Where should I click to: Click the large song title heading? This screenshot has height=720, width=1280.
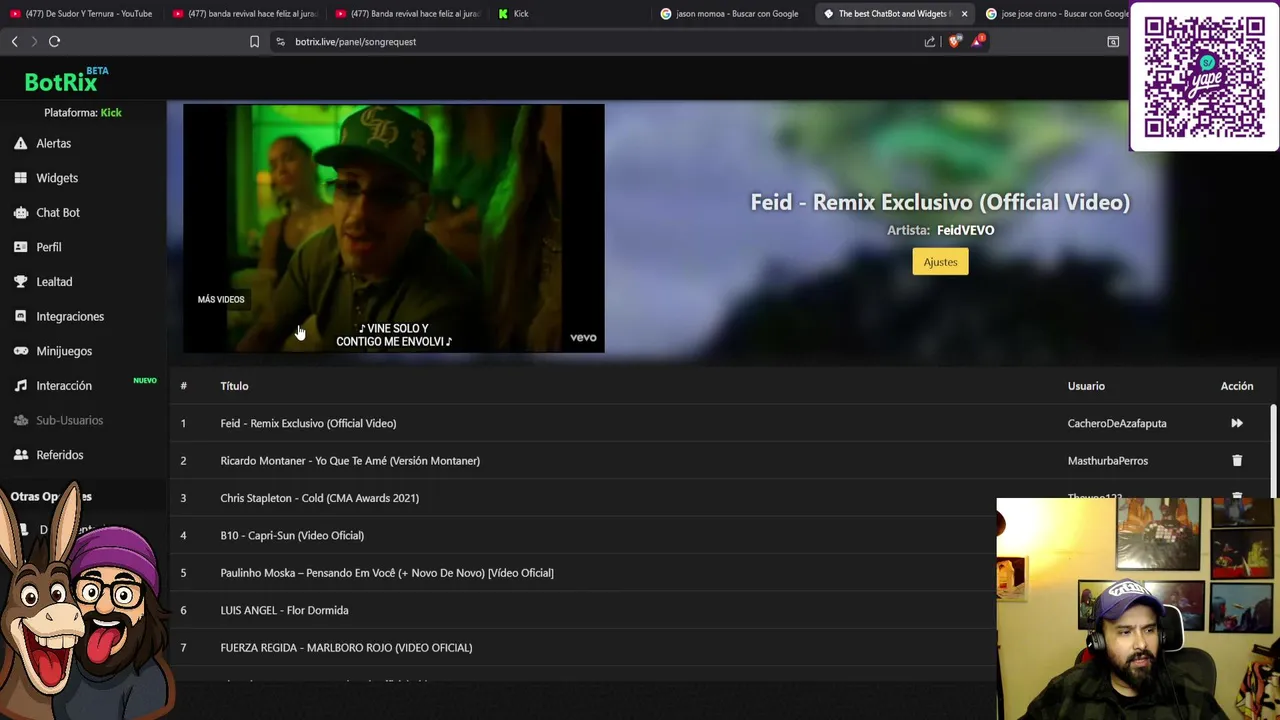940,202
